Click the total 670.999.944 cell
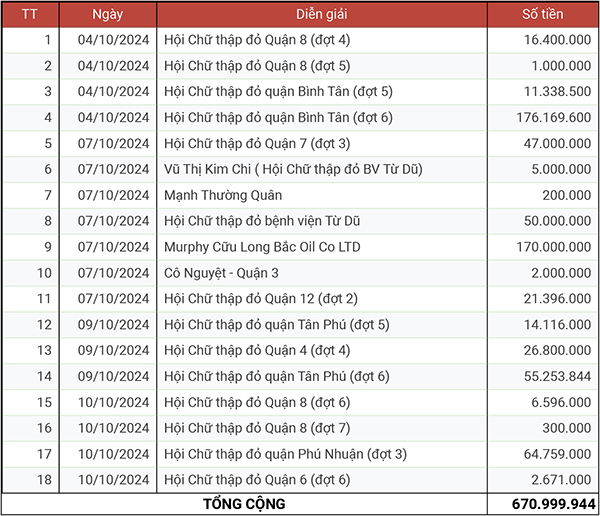The image size is (600, 516). 543,504
